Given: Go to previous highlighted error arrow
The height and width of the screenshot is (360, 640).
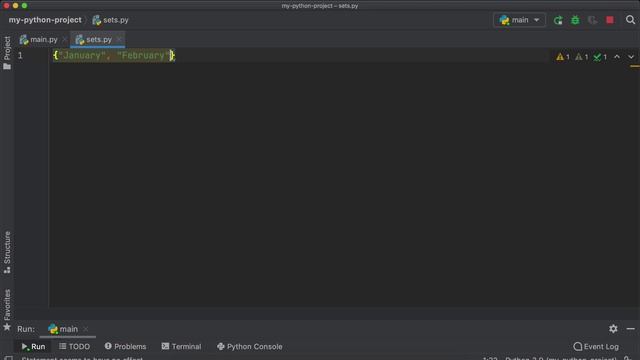Looking at the screenshot, I should (x=617, y=57).
